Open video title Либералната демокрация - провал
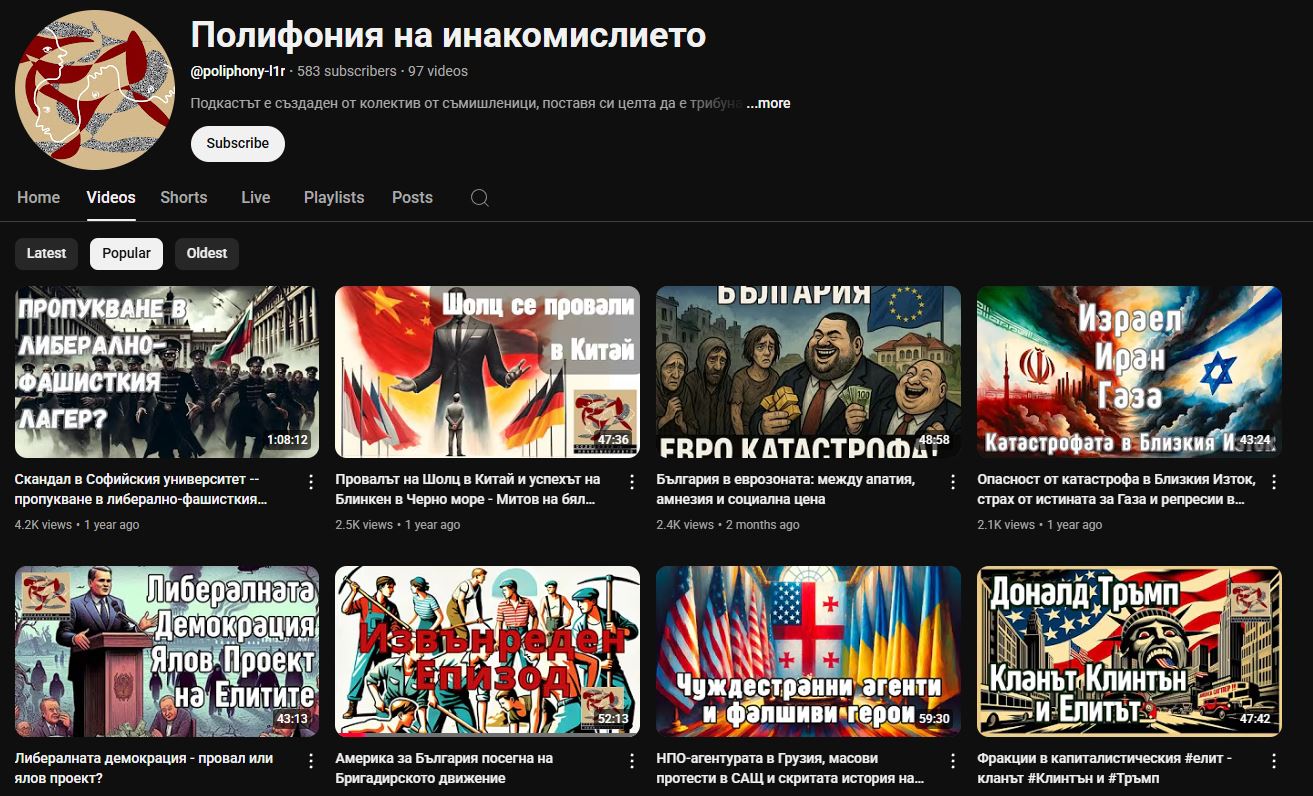The height and width of the screenshot is (796, 1313). [144, 768]
